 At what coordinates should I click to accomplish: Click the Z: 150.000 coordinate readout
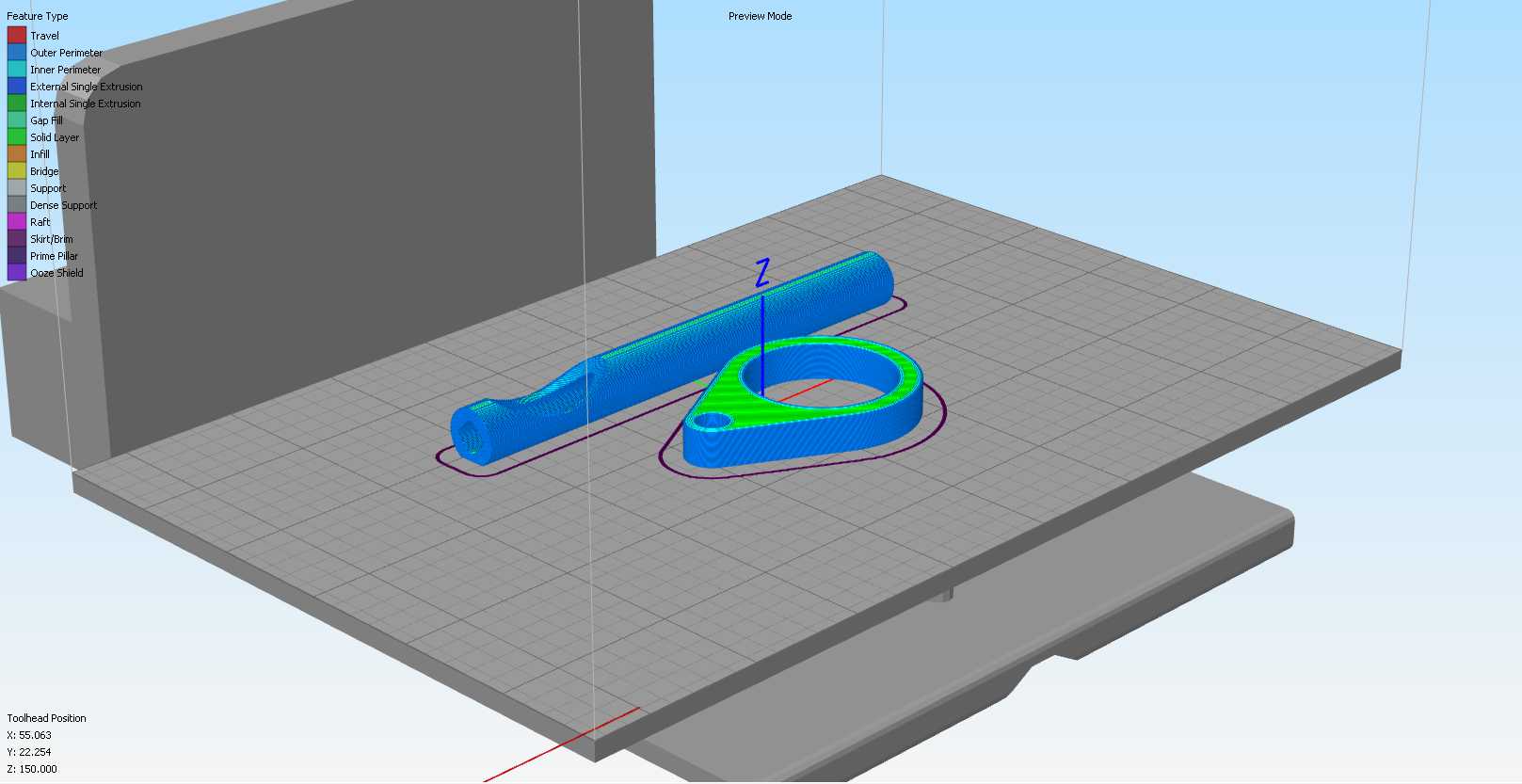(x=32, y=769)
